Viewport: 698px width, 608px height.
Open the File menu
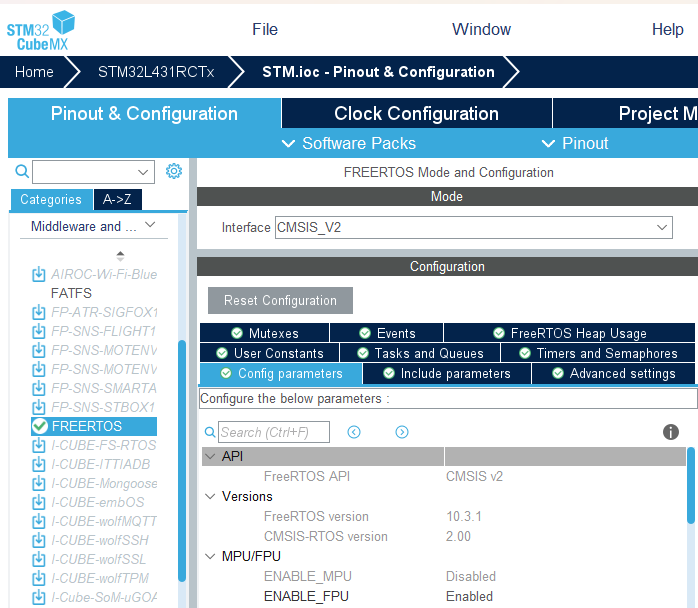coord(265,29)
